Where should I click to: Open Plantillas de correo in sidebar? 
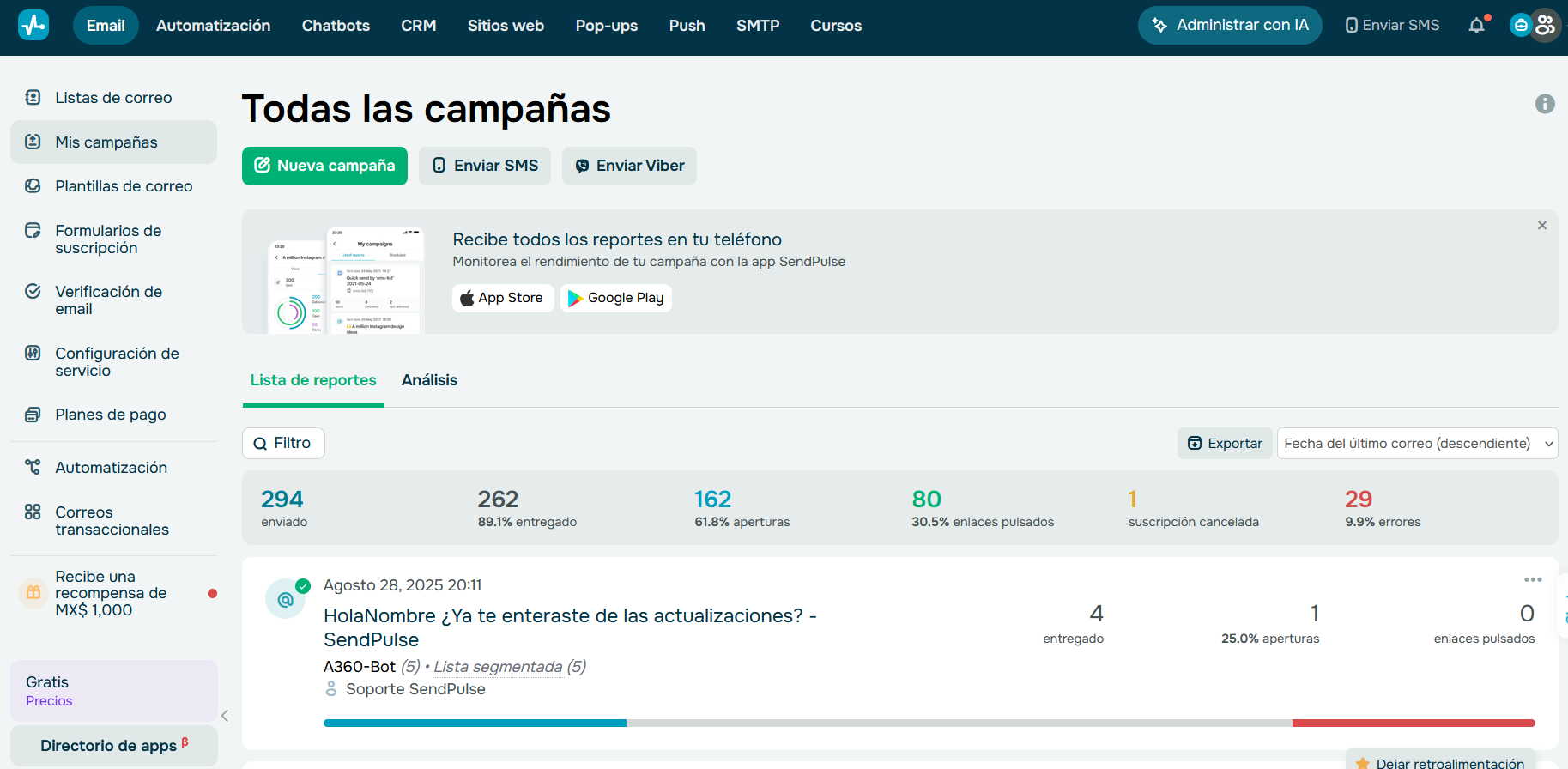coord(113,186)
